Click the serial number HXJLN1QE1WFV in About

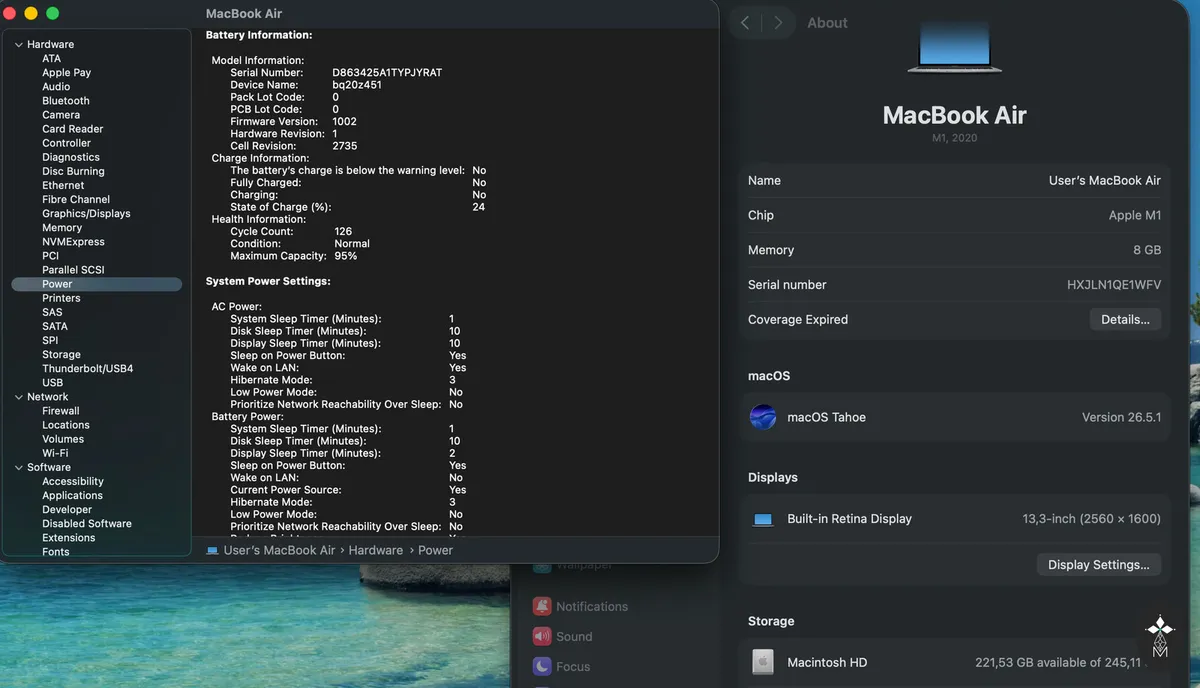[x=1114, y=285]
